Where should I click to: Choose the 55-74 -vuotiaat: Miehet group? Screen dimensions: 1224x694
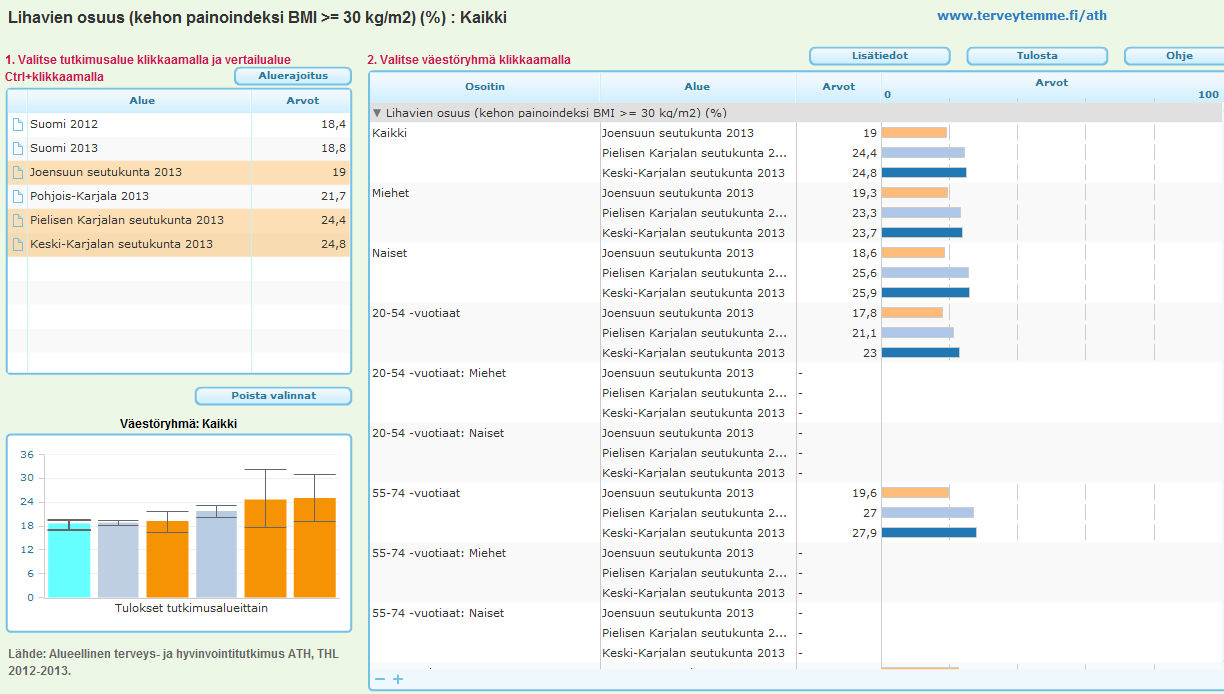(x=439, y=553)
